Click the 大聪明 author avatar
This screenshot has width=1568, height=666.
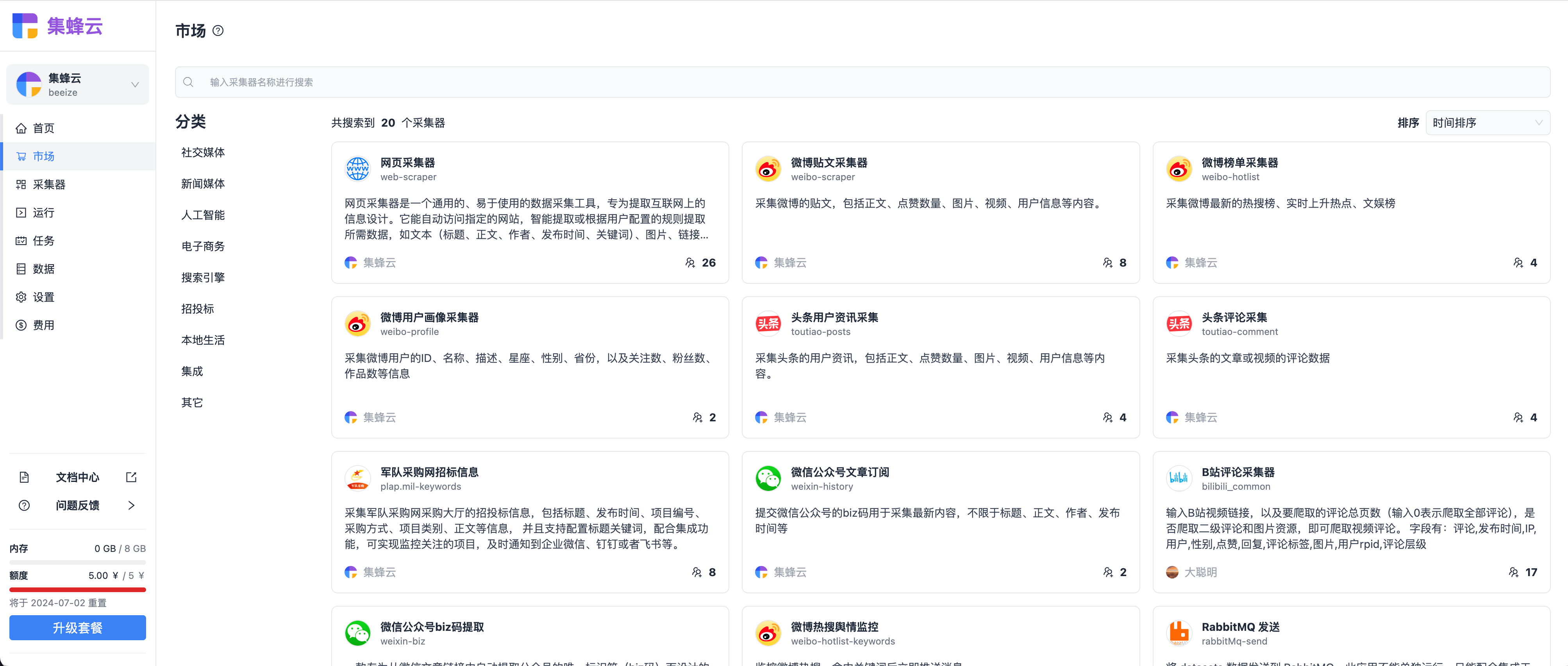tap(1172, 572)
